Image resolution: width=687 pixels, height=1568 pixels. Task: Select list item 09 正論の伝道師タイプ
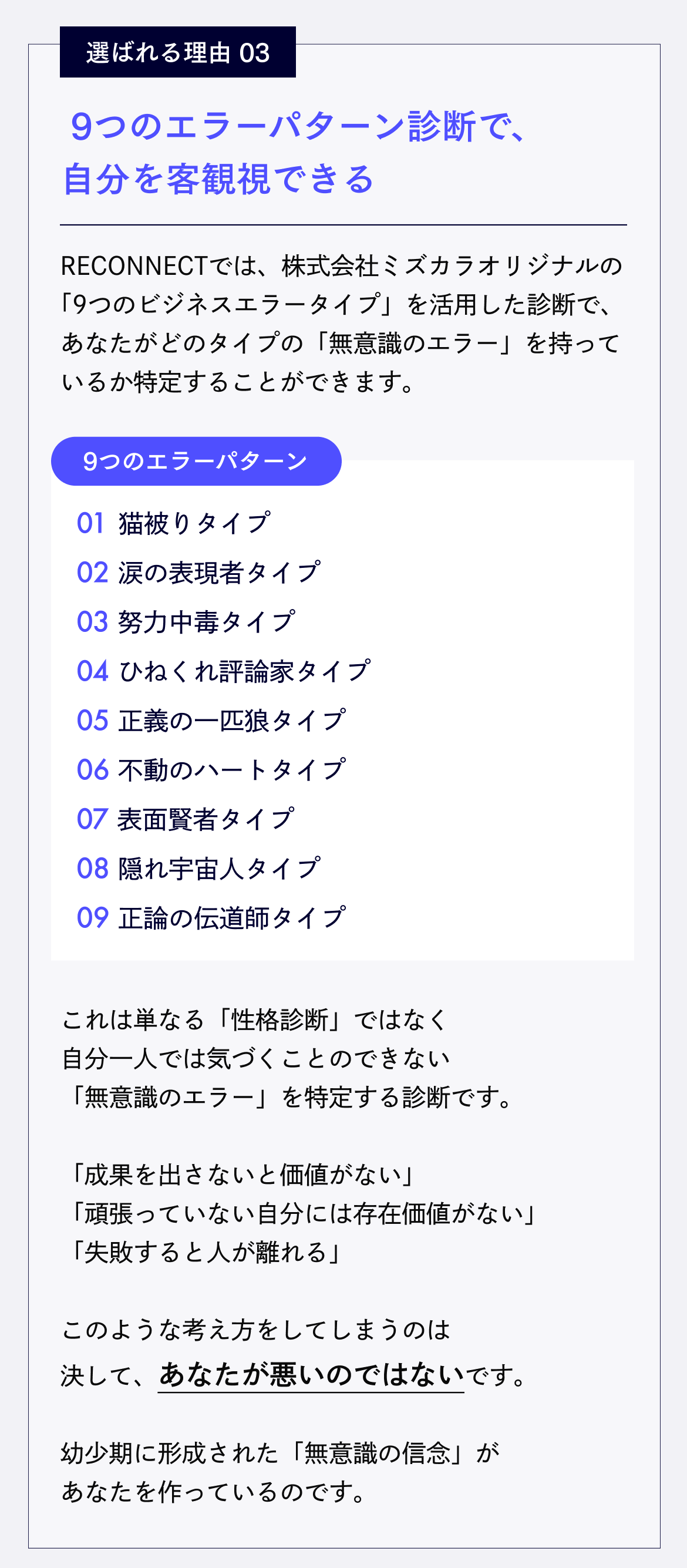coord(211,918)
